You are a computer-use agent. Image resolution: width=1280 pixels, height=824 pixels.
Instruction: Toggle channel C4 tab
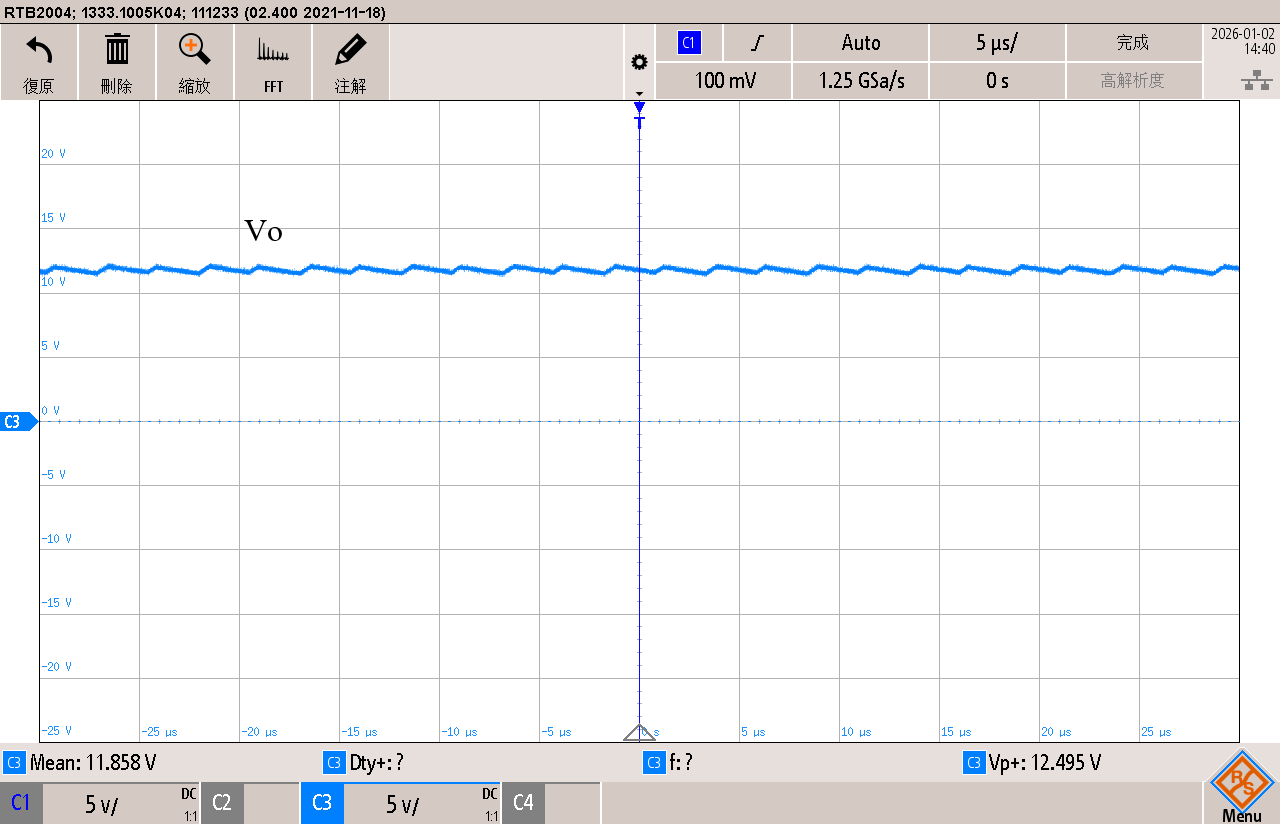523,803
